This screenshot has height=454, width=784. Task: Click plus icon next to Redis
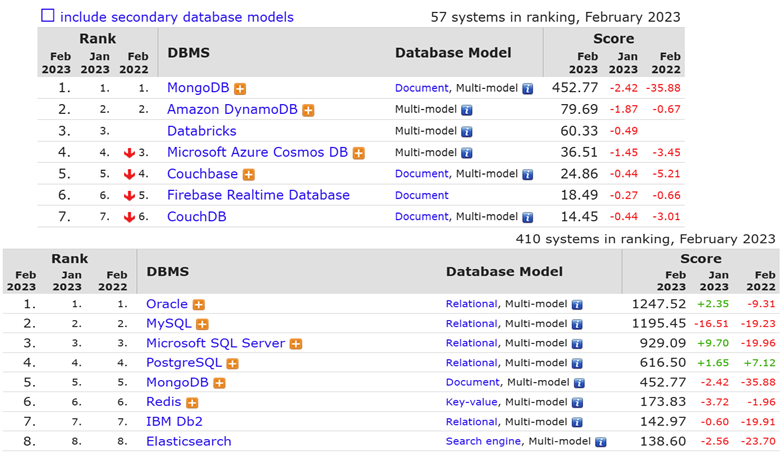tap(192, 403)
